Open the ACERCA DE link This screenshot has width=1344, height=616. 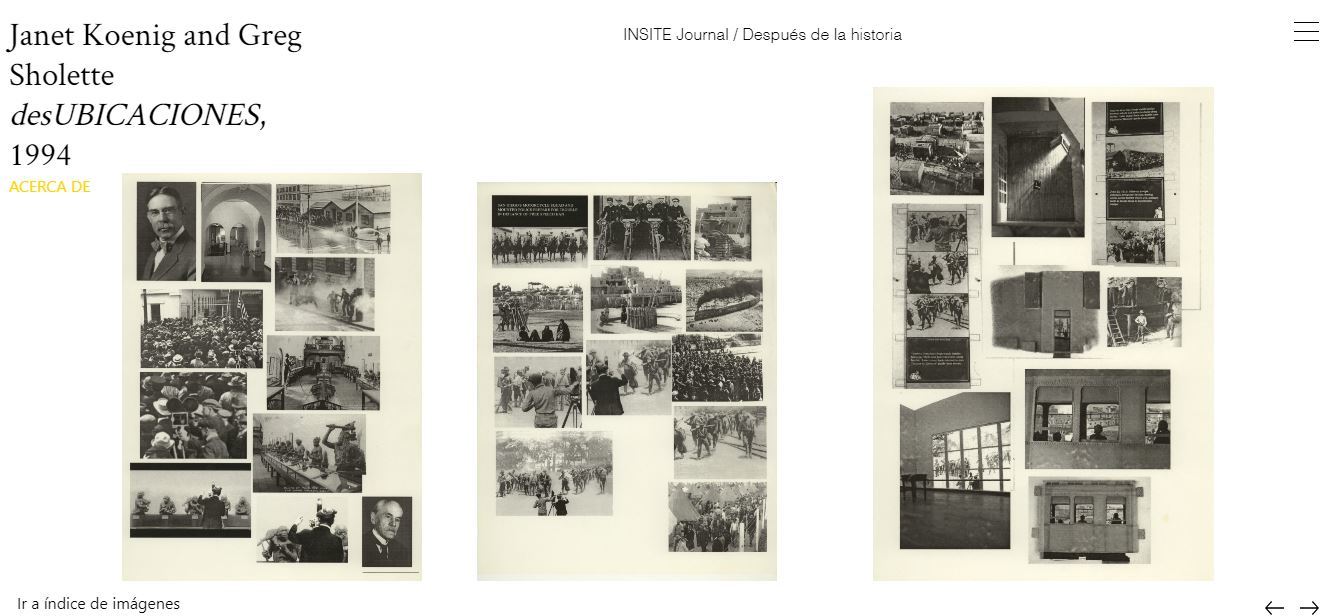click(x=50, y=187)
